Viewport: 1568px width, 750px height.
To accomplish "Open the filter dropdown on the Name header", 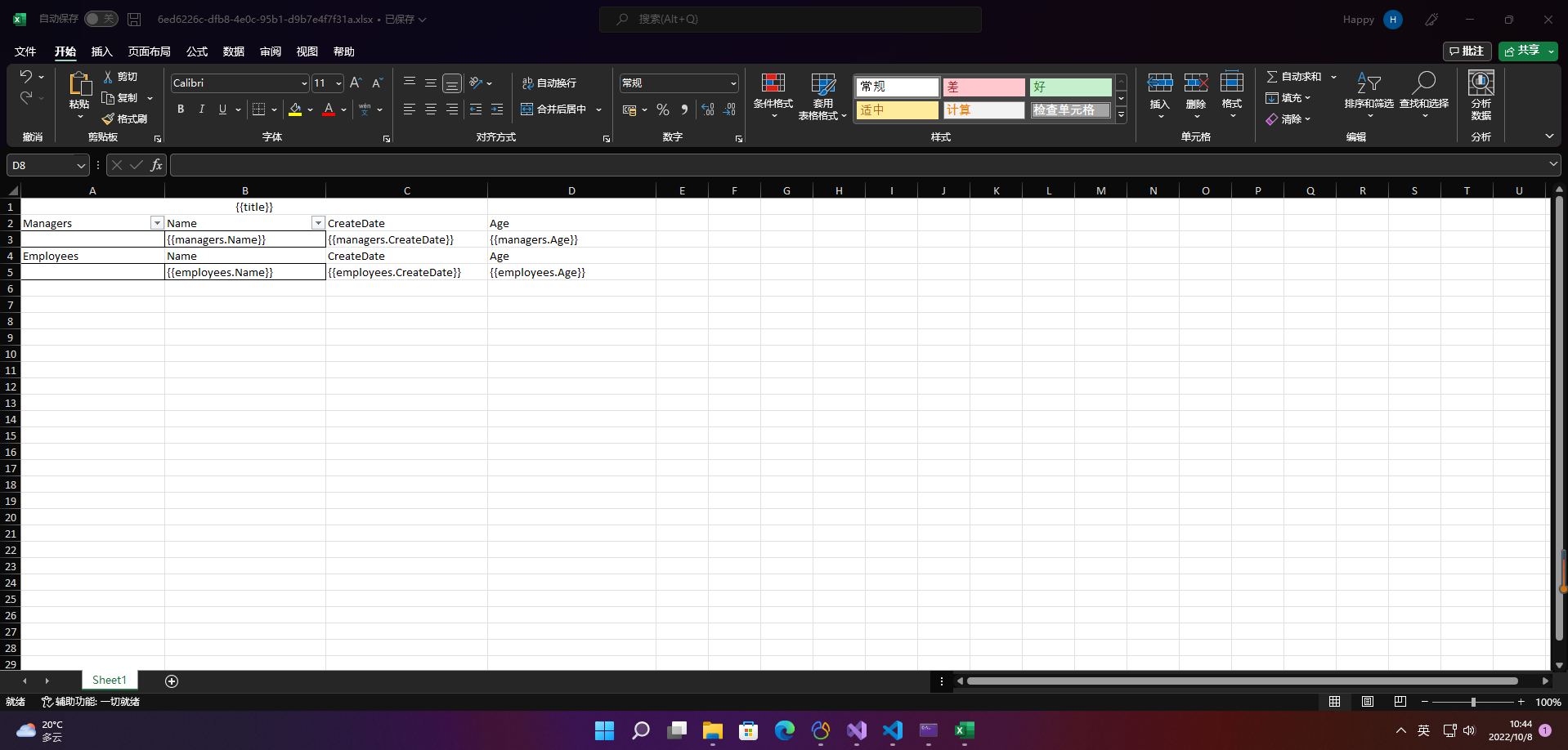I will pos(318,222).
